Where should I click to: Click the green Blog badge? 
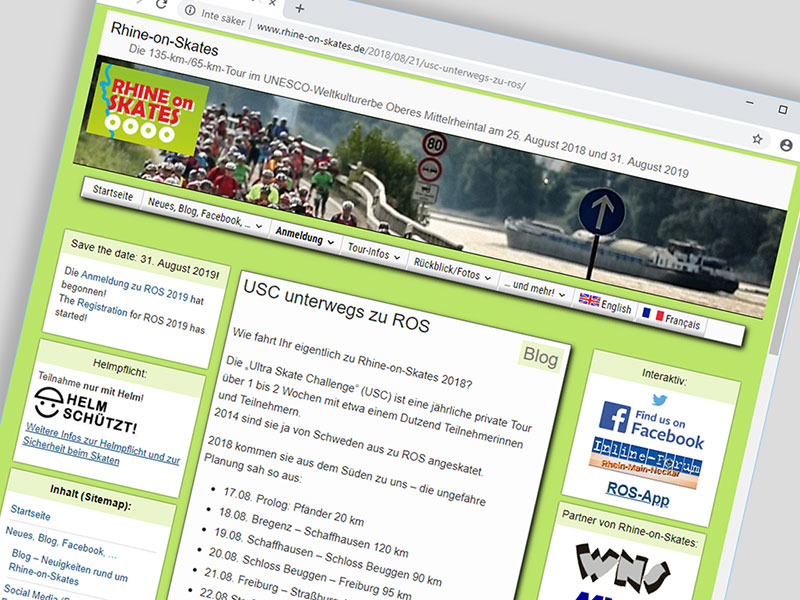coord(541,356)
